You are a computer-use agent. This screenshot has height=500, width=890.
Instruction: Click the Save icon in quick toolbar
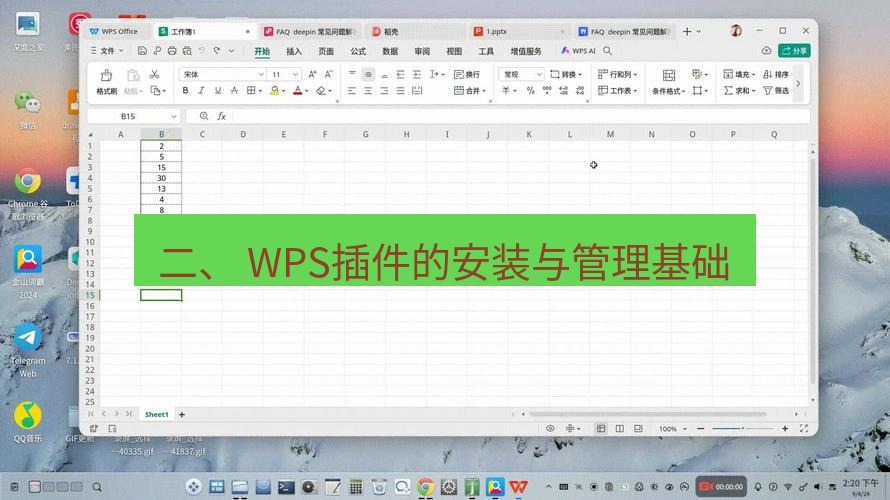(x=142, y=51)
